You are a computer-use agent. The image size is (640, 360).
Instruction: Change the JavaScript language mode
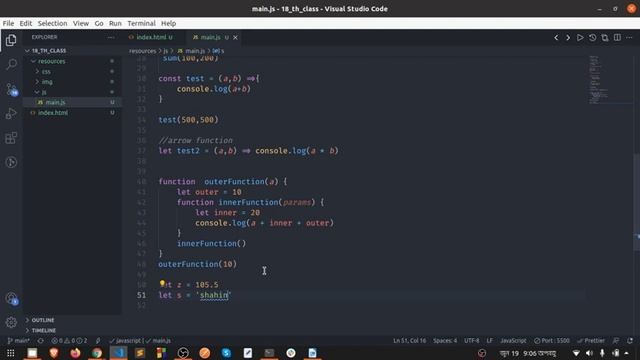tap(513, 340)
